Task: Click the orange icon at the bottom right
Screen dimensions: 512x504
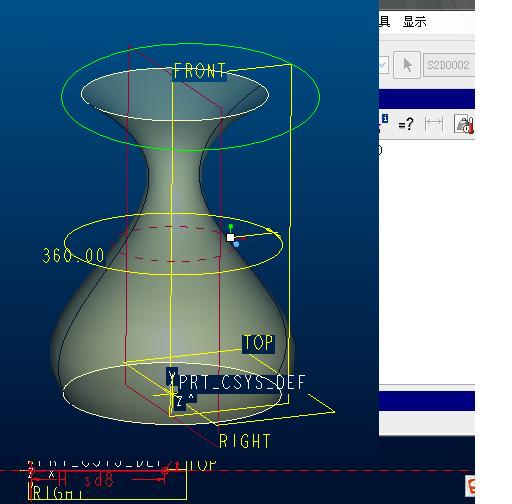Action: click(x=470, y=486)
